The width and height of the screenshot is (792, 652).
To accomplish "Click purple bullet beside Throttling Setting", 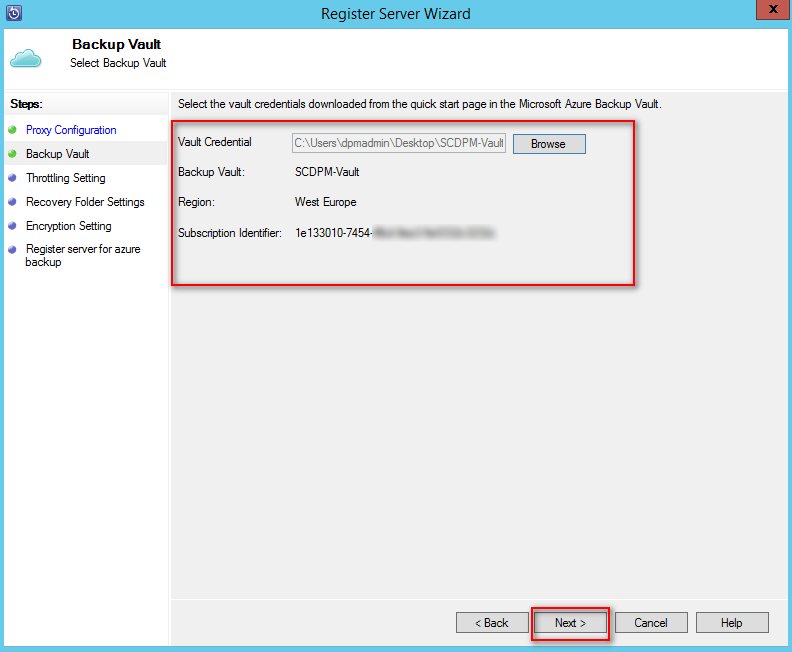I will 13,177.
